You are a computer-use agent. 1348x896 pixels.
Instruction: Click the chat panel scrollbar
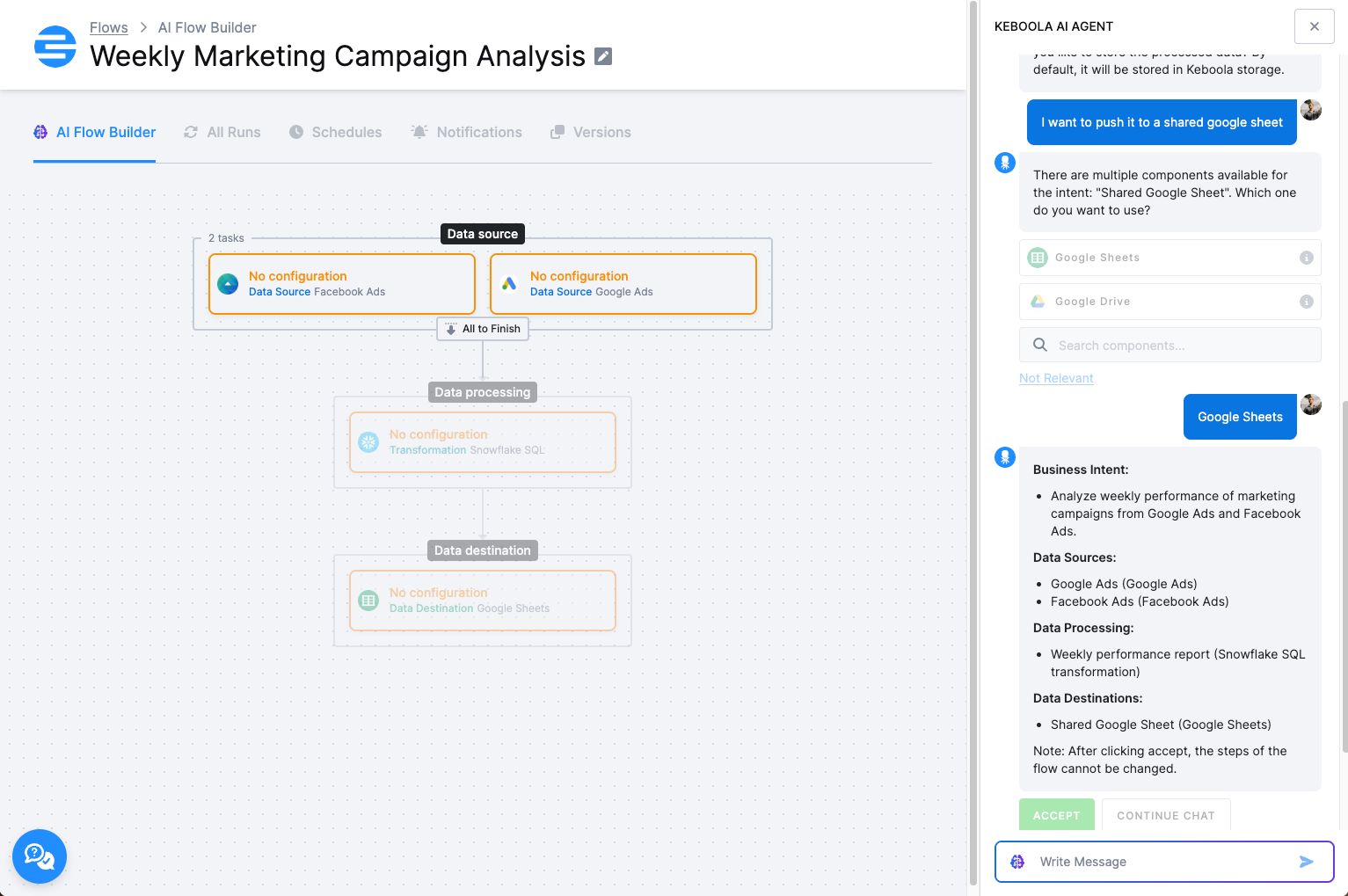(1344, 576)
